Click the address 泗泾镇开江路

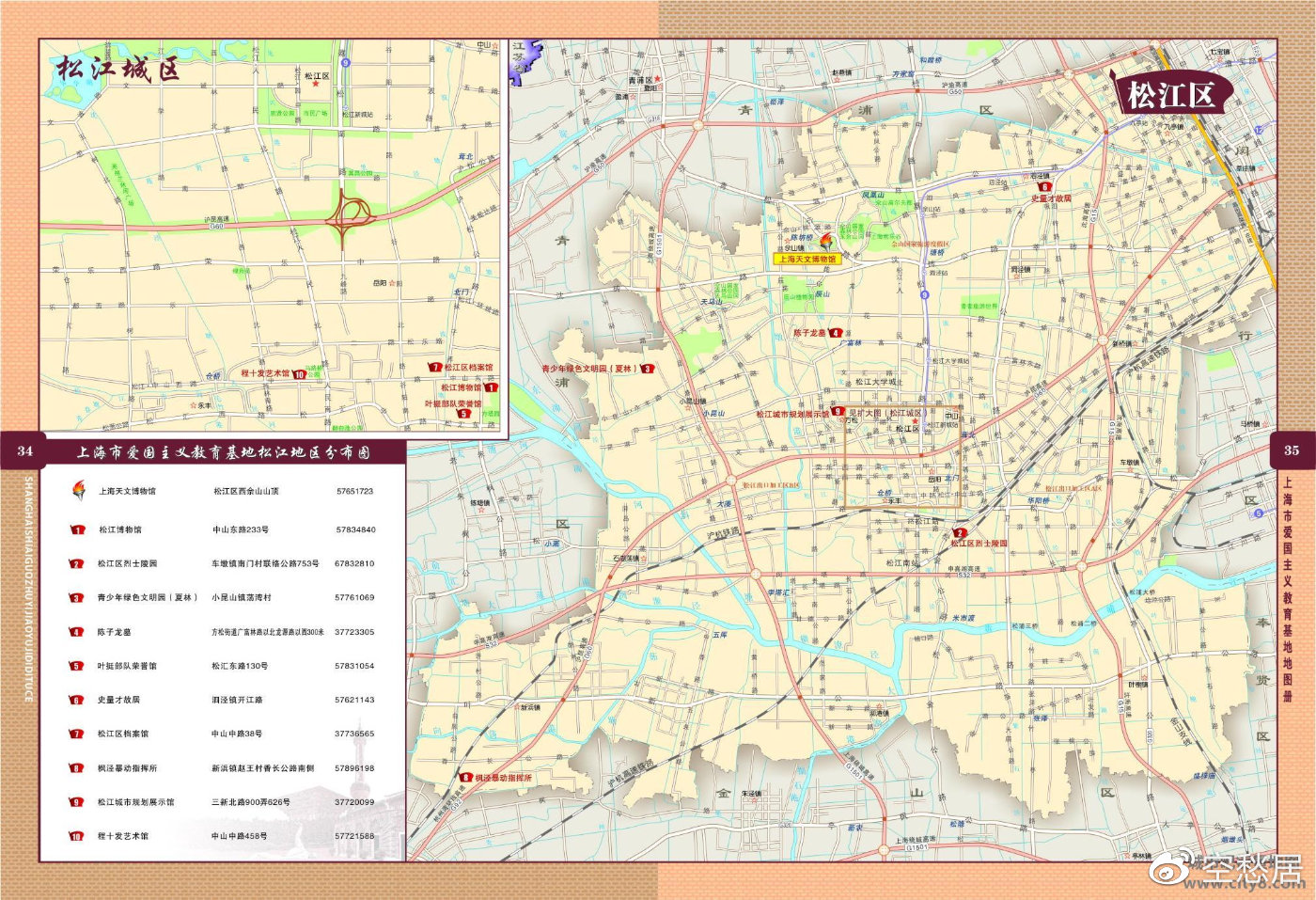pos(238,700)
